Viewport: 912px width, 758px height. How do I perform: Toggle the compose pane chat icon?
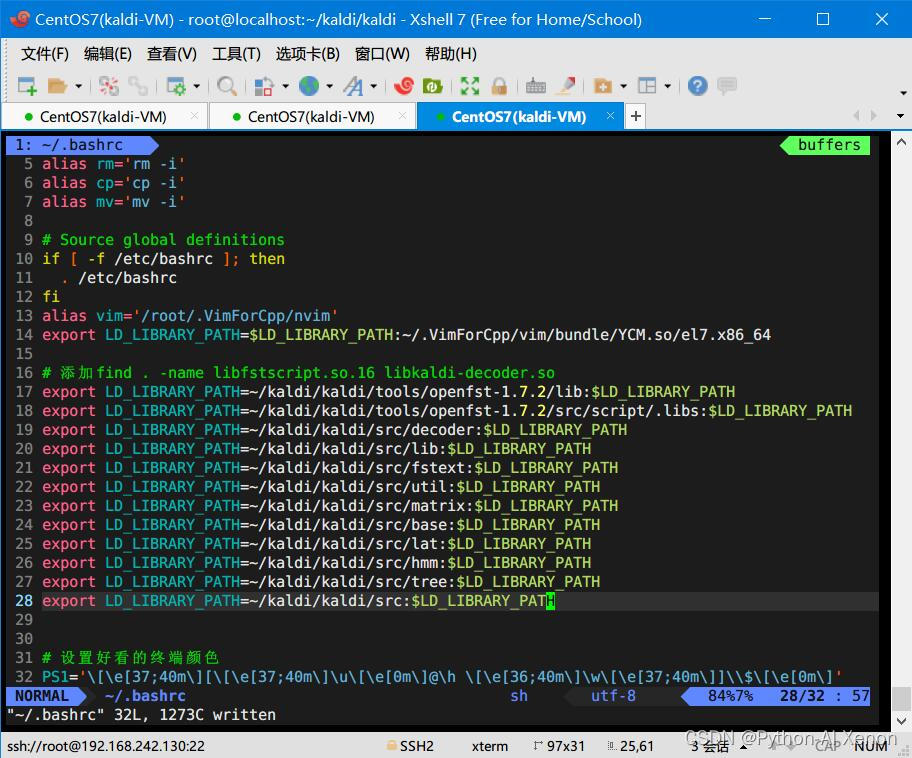pos(727,86)
